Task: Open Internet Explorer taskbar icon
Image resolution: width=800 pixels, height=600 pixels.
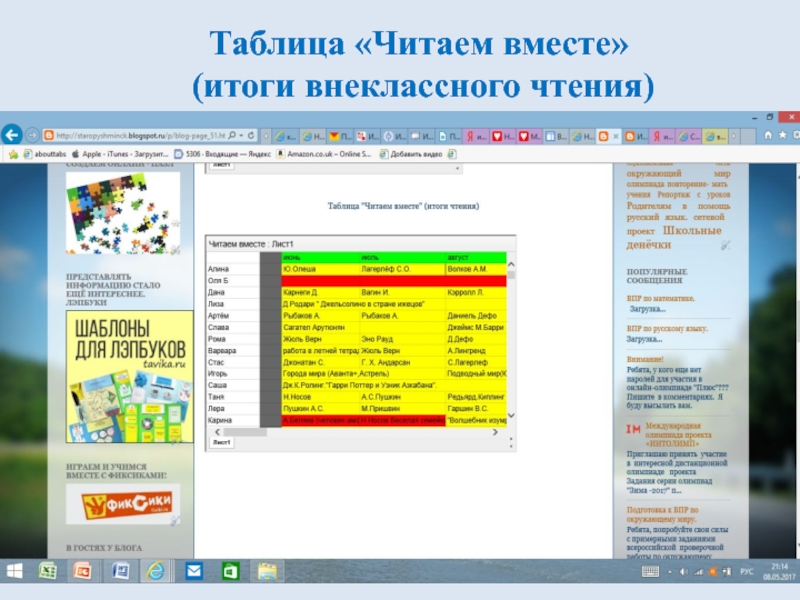Action: (x=156, y=571)
